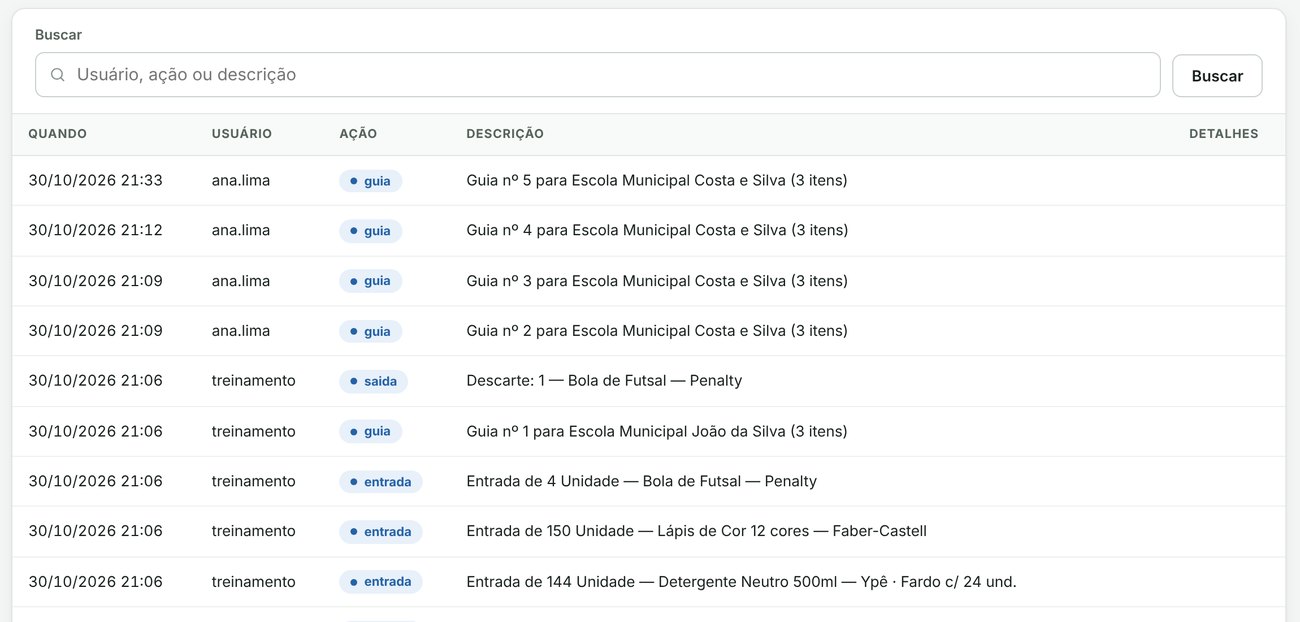Click the guia badge in the Guia nº 2 row
The image size is (1300, 622).
pyautogui.click(x=371, y=331)
